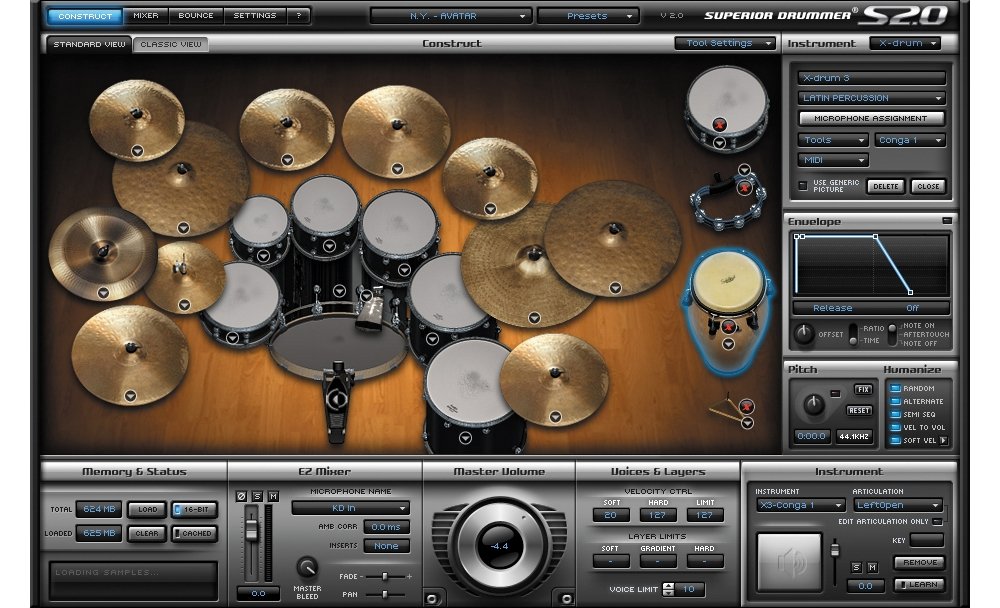Image resolution: width=1000 pixels, height=608 pixels.
Task: Open the Leftopen articulation dropdown
Action: 897,505
